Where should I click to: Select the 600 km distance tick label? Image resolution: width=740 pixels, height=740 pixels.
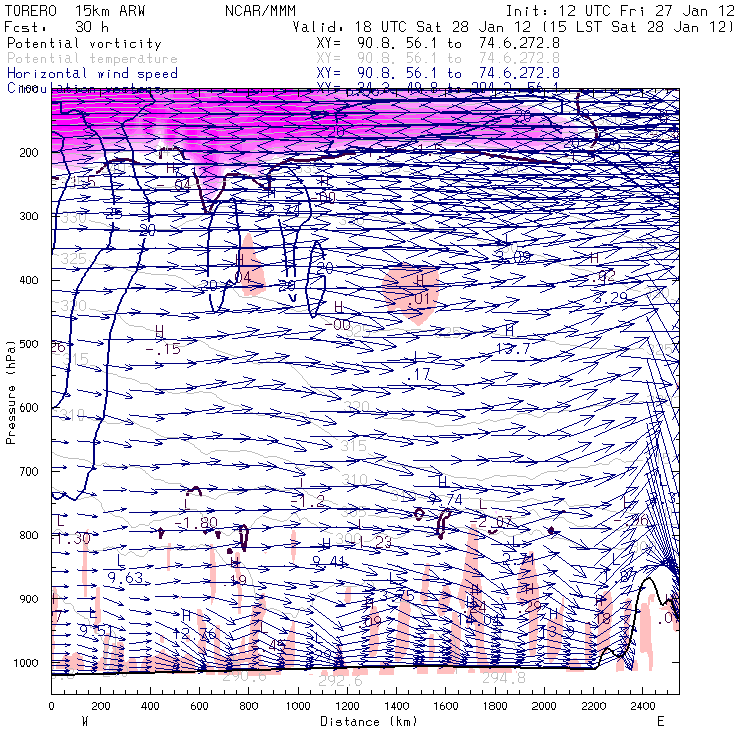coord(199,706)
